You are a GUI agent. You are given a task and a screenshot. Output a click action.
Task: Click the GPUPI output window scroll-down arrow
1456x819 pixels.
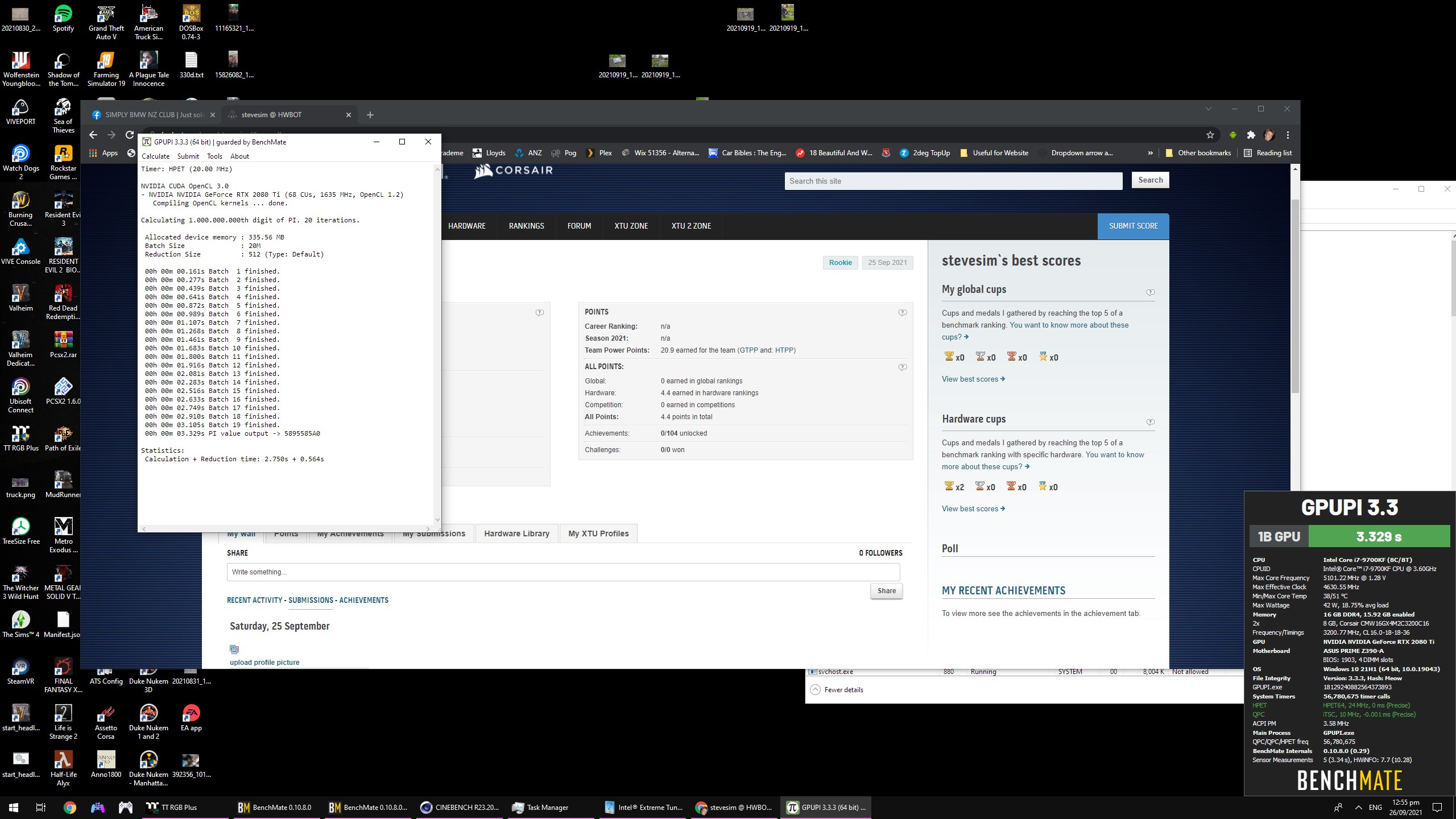pyautogui.click(x=437, y=519)
